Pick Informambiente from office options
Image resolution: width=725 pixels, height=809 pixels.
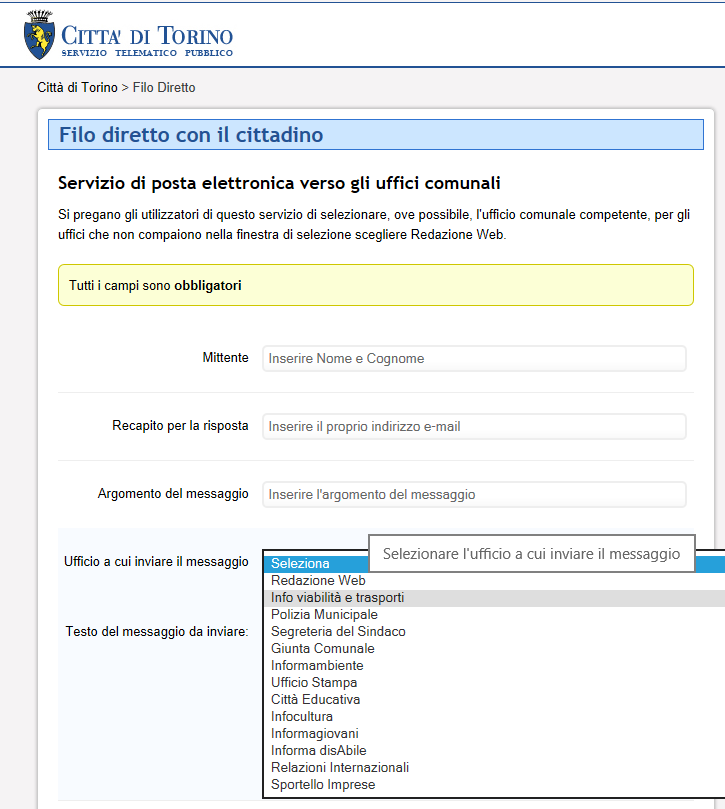317,665
